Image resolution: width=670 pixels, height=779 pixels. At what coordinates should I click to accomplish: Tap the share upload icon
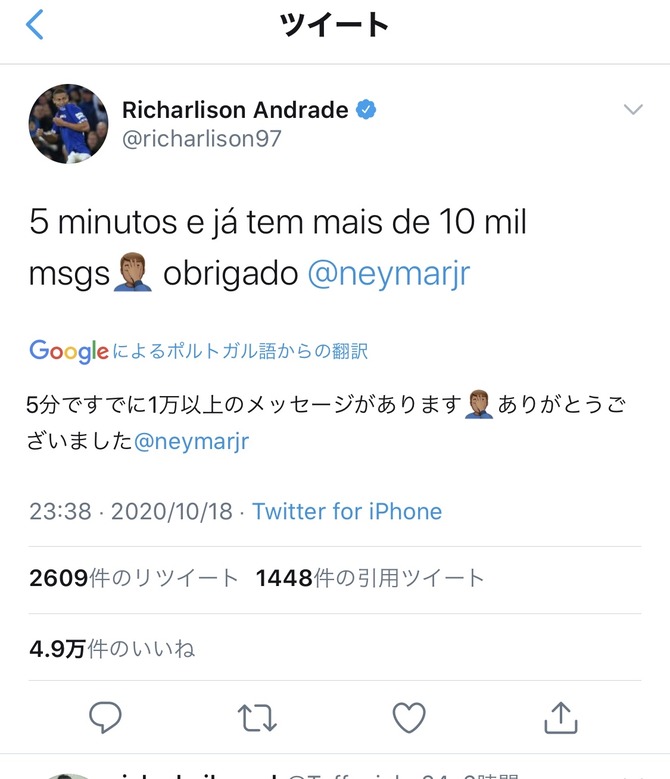pyautogui.click(x=561, y=717)
